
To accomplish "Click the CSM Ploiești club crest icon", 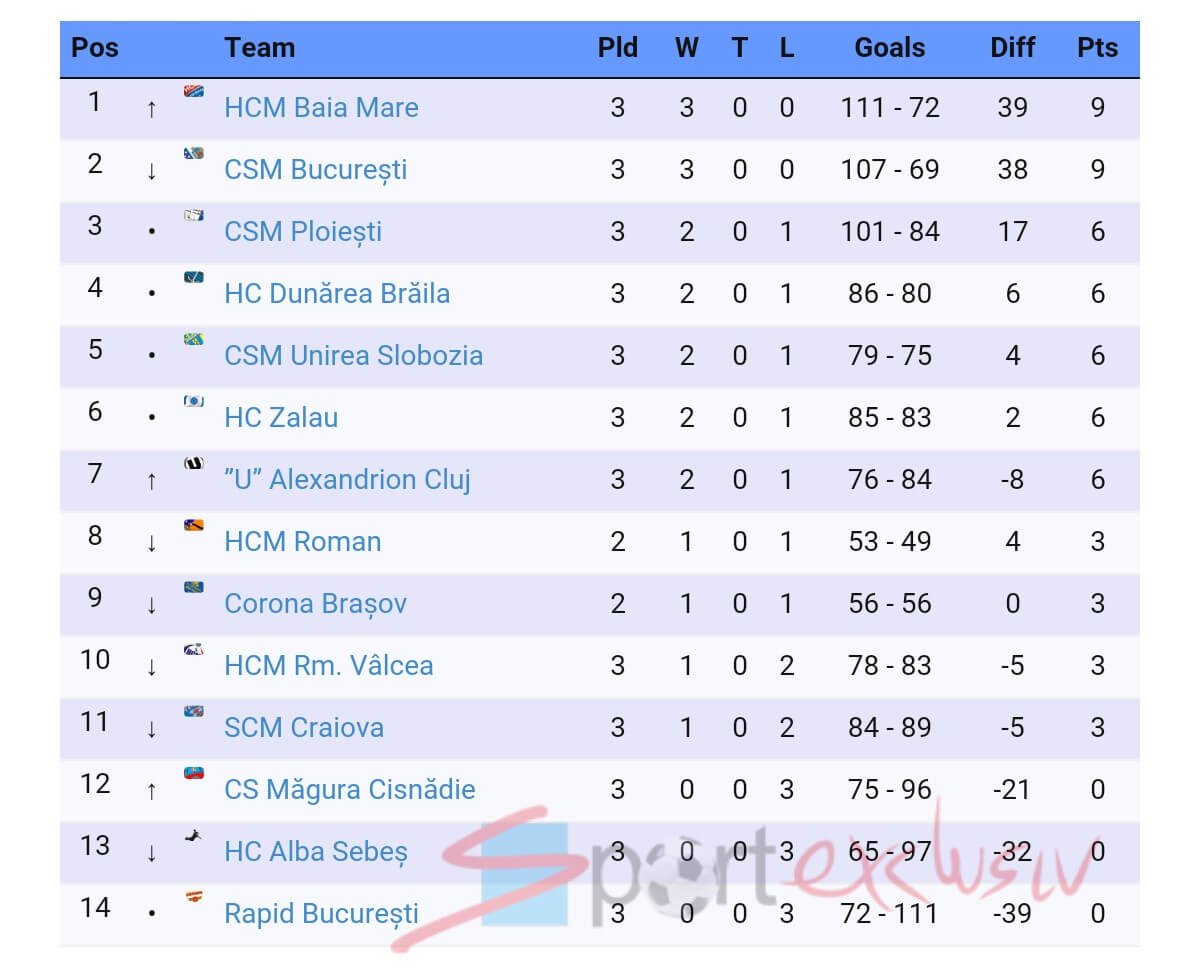I will pos(194,216).
